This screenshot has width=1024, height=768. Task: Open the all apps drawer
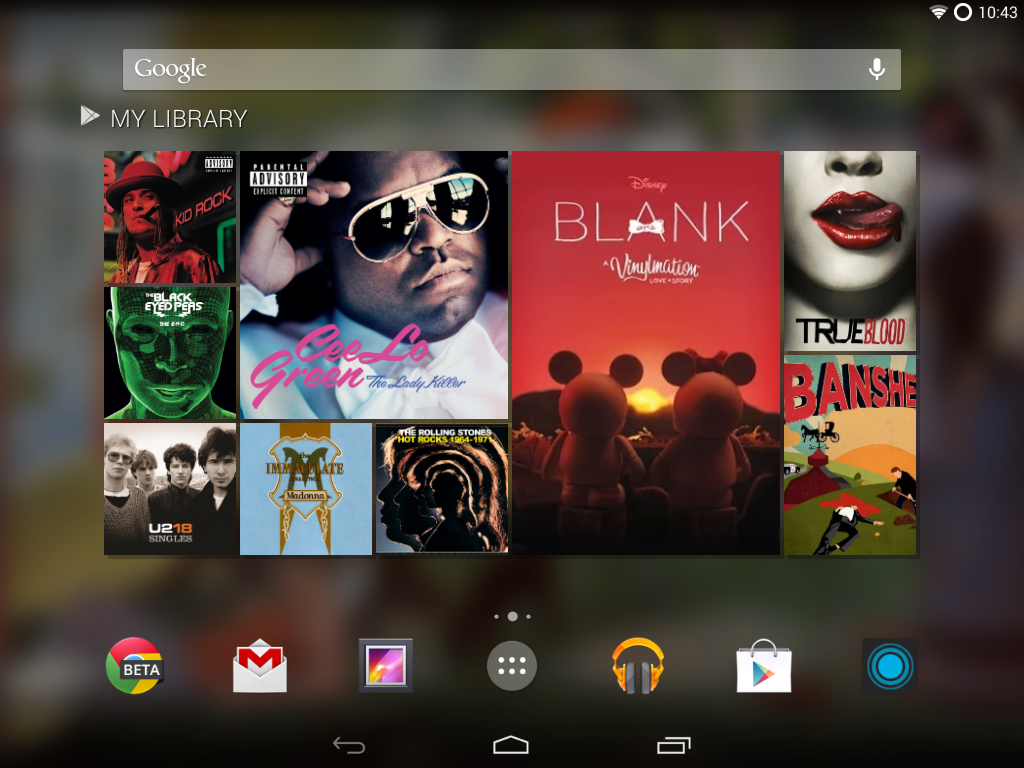coord(512,666)
